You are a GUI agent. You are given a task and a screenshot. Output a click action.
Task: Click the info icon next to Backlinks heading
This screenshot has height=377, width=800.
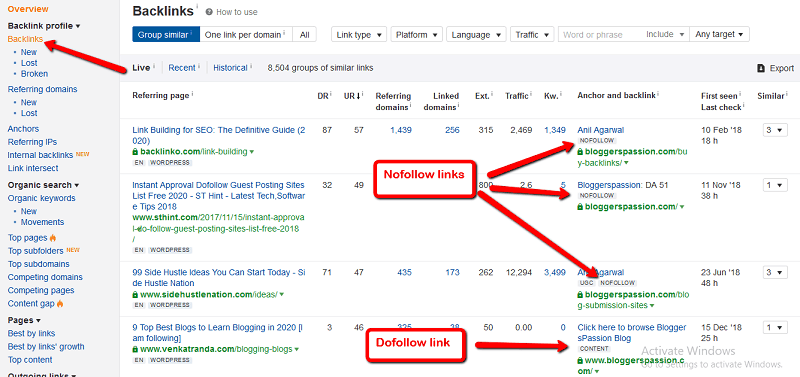(197, 7)
